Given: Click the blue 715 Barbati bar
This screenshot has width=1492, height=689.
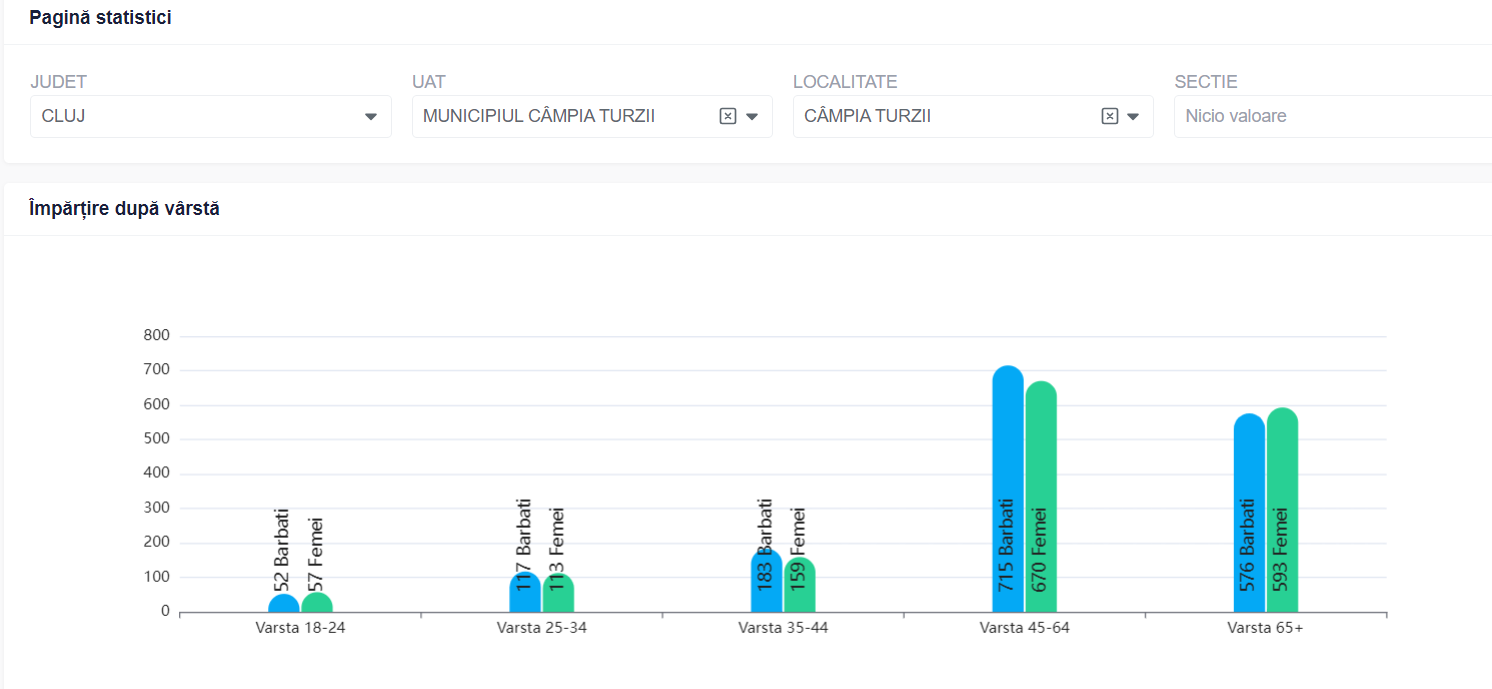Looking at the screenshot, I should 1008,490.
